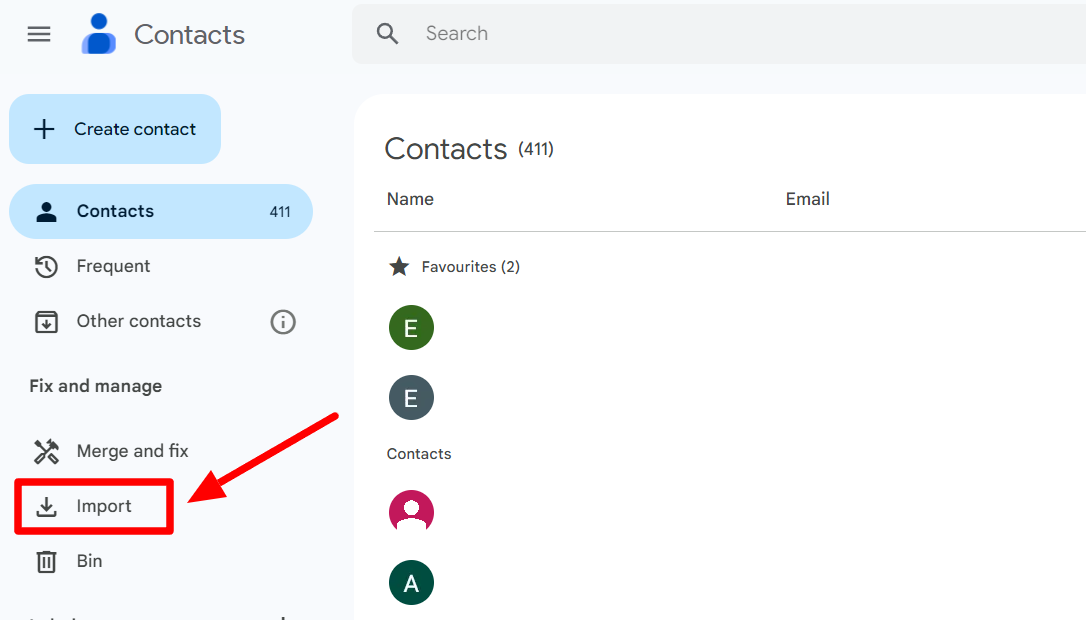This screenshot has height=620, width=1086.
Task: Show info about Other contacts
Action: (283, 321)
